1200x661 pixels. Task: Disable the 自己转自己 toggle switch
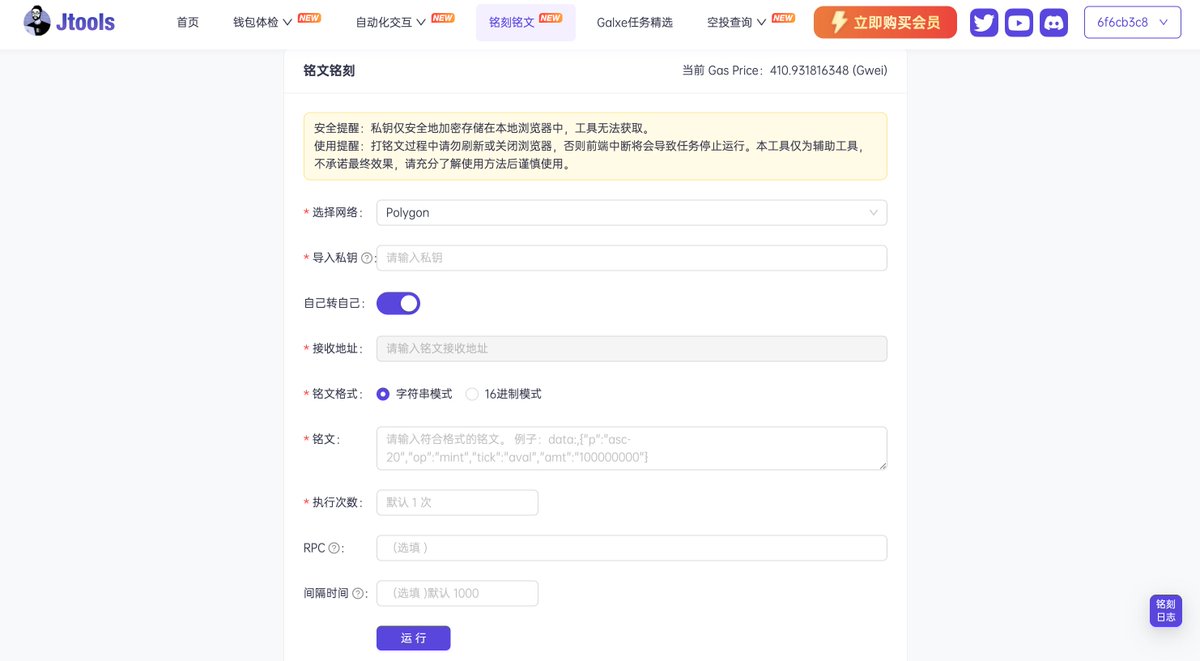(x=397, y=303)
